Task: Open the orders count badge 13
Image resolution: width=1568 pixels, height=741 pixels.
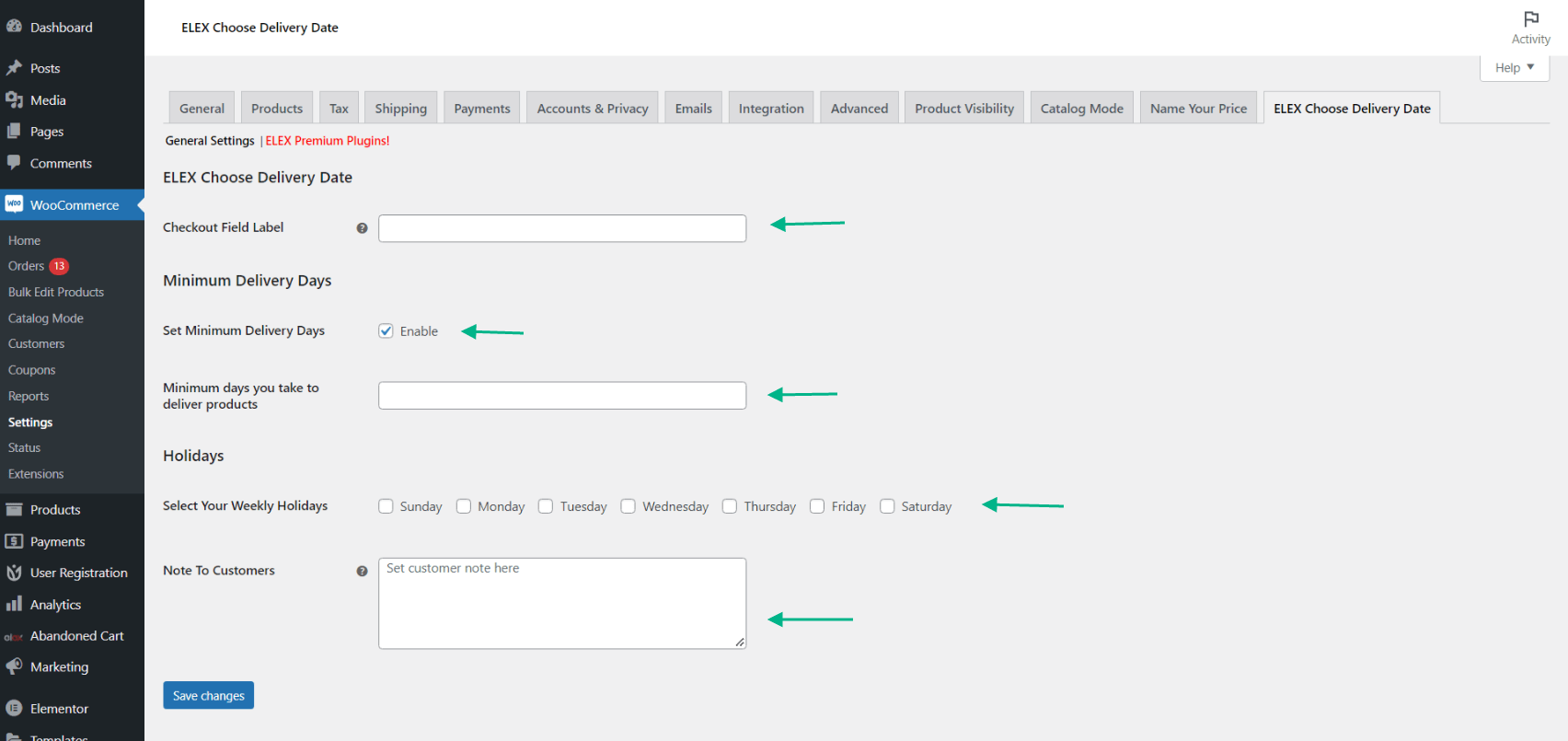Action: click(59, 266)
